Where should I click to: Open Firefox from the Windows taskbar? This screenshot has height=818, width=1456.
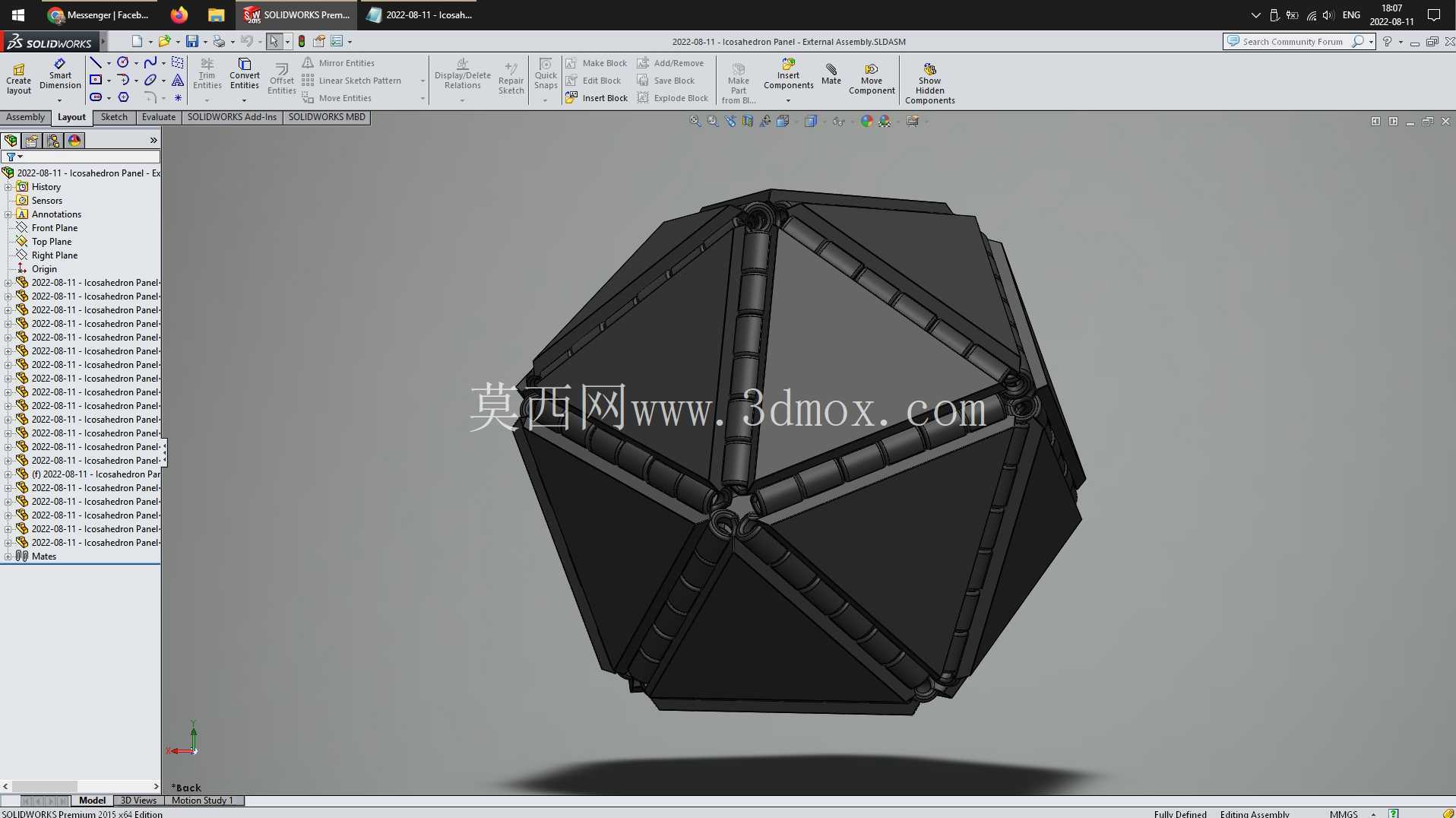pyautogui.click(x=179, y=14)
